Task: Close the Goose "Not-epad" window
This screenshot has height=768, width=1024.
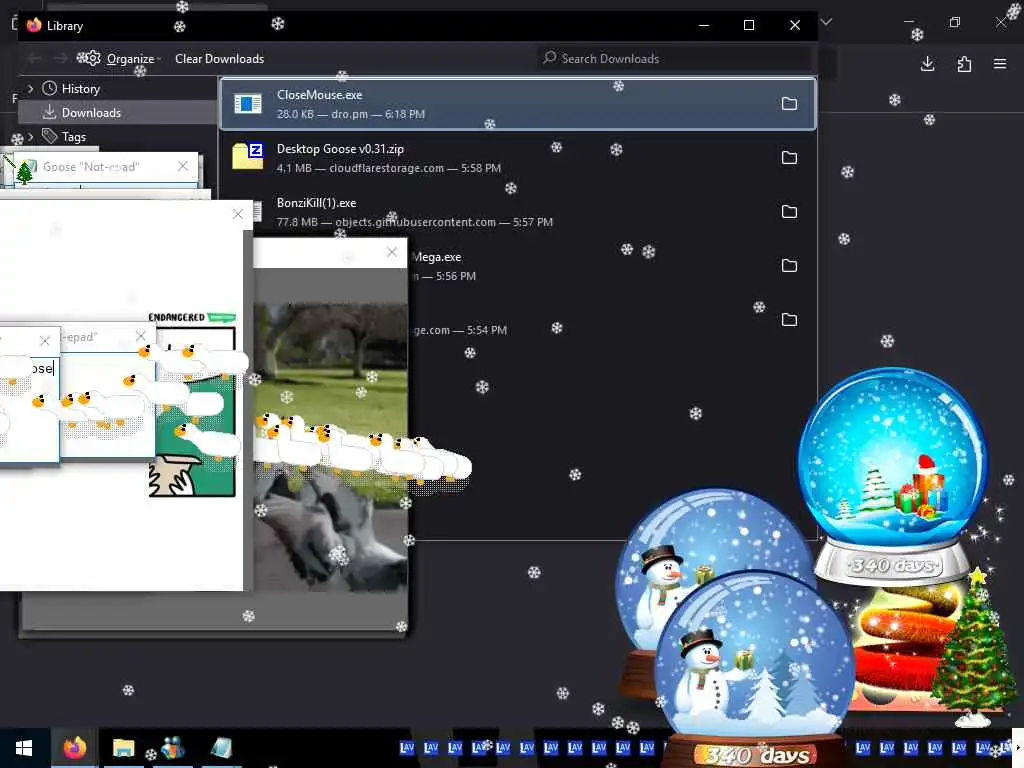Action: click(183, 167)
